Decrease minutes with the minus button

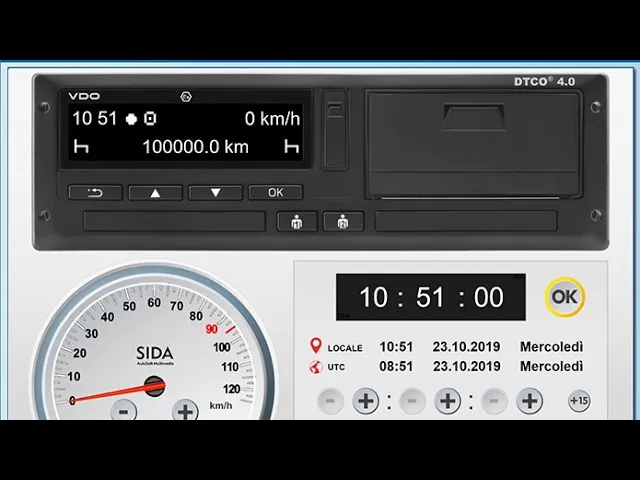[x=412, y=401]
